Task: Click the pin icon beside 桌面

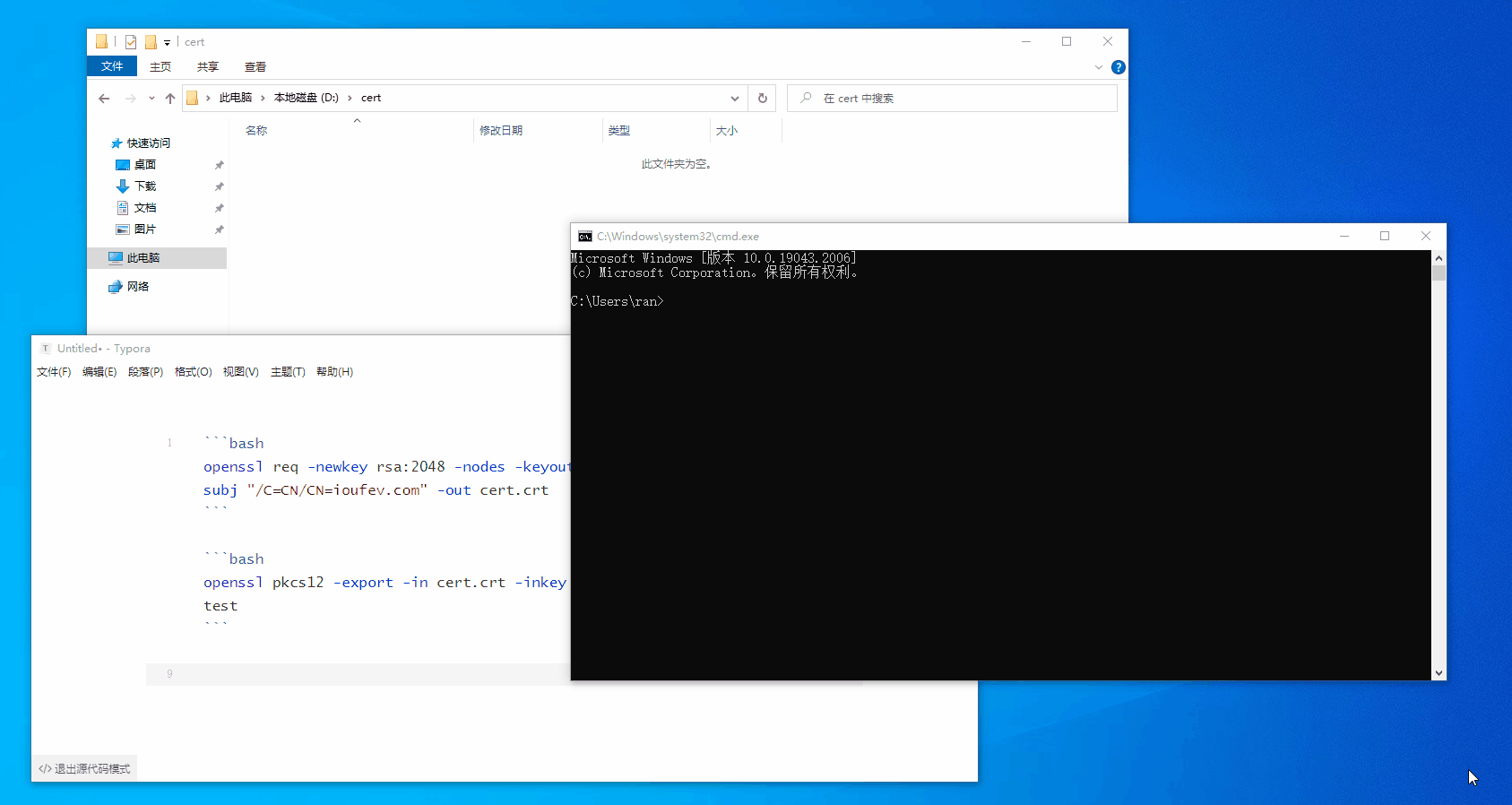Action: (219, 165)
